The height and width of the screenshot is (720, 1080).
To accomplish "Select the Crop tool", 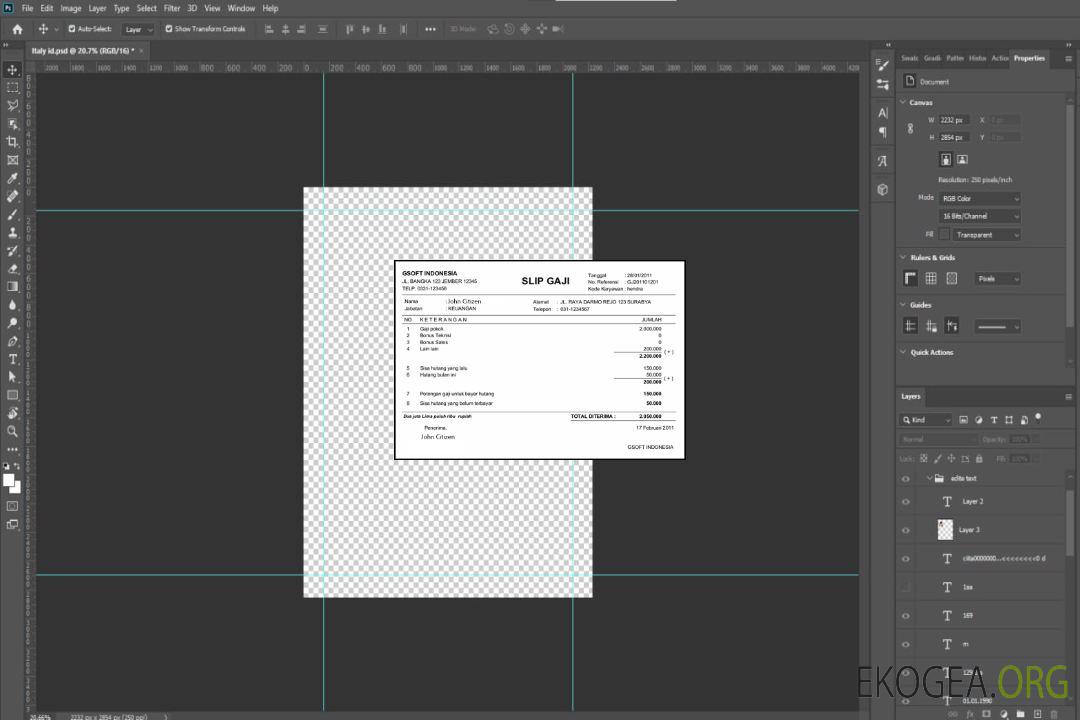I will (x=12, y=142).
